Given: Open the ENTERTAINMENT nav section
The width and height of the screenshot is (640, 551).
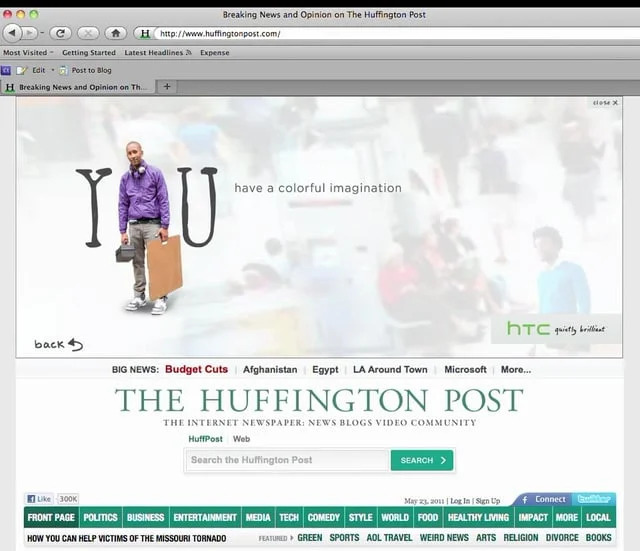Looking at the screenshot, I should click(x=205, y=518).
